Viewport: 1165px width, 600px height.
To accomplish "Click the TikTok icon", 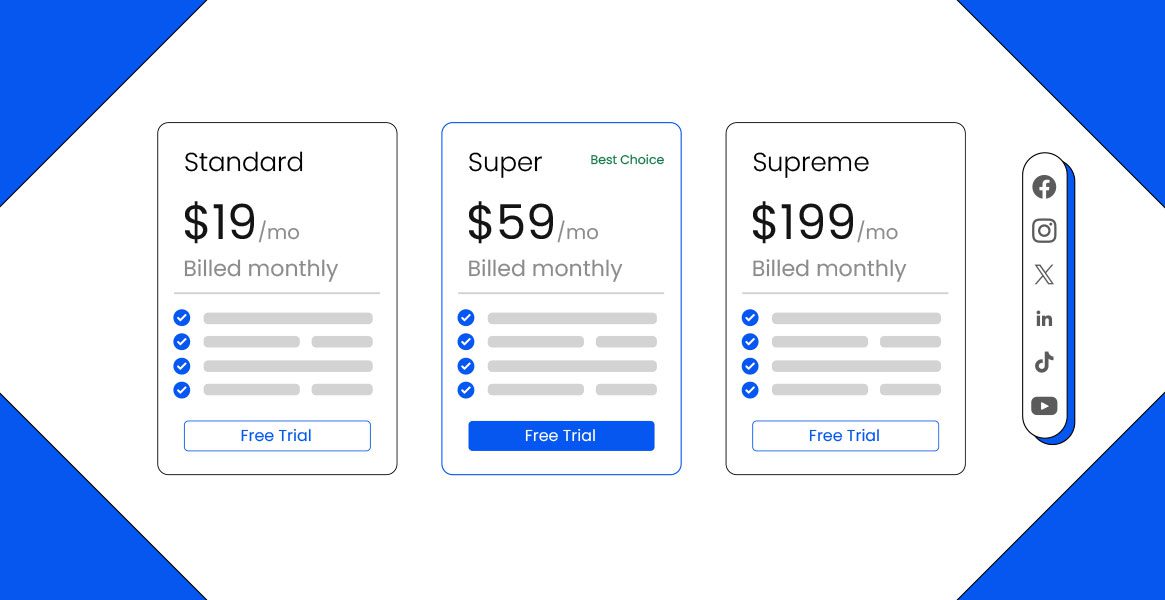I will coord(1044,362).
